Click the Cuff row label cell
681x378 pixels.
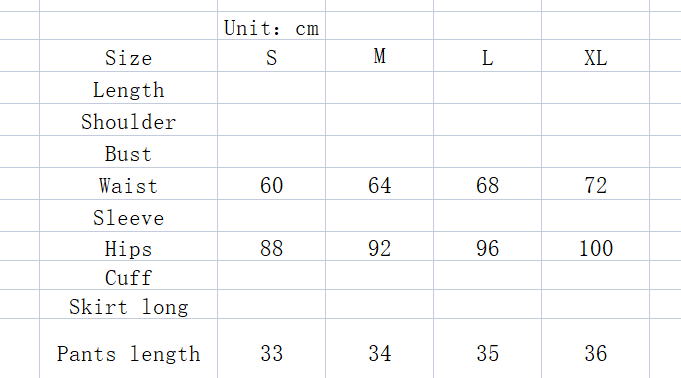tap(129, 275)
